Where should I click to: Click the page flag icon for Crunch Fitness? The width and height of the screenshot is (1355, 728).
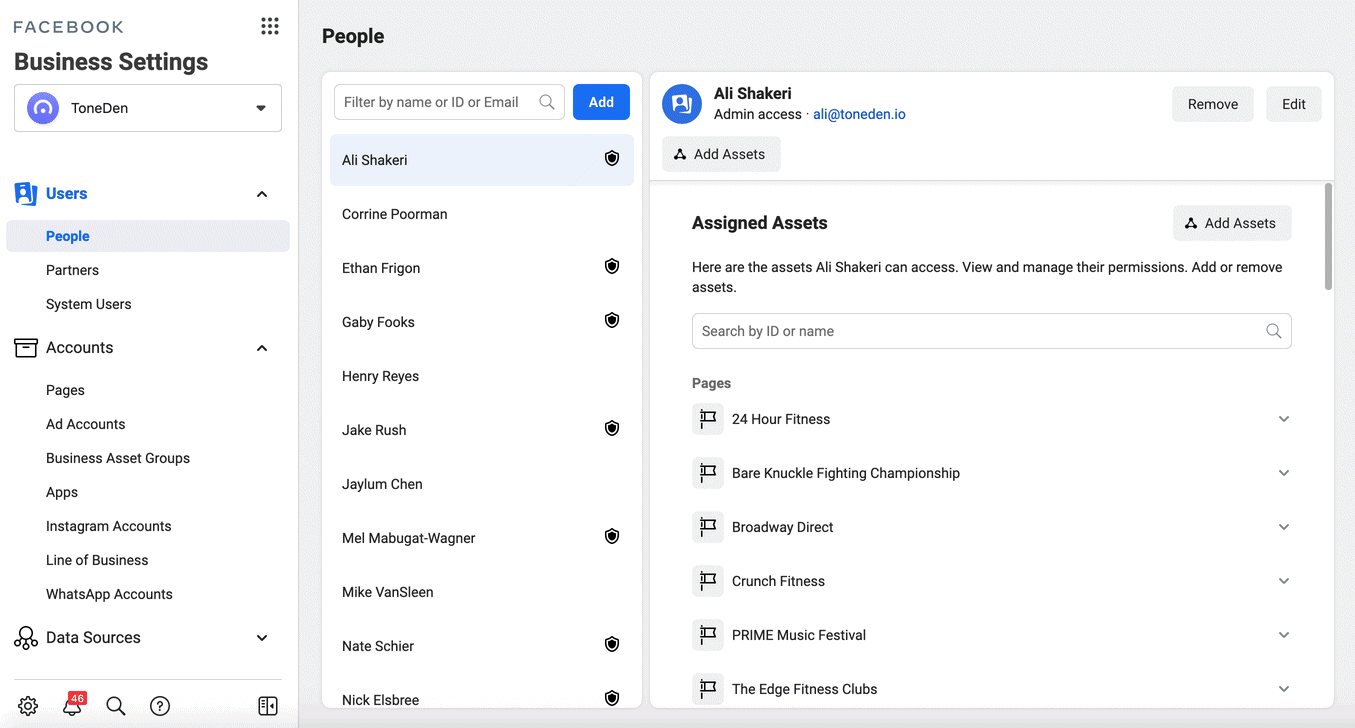tap(708, 581)
